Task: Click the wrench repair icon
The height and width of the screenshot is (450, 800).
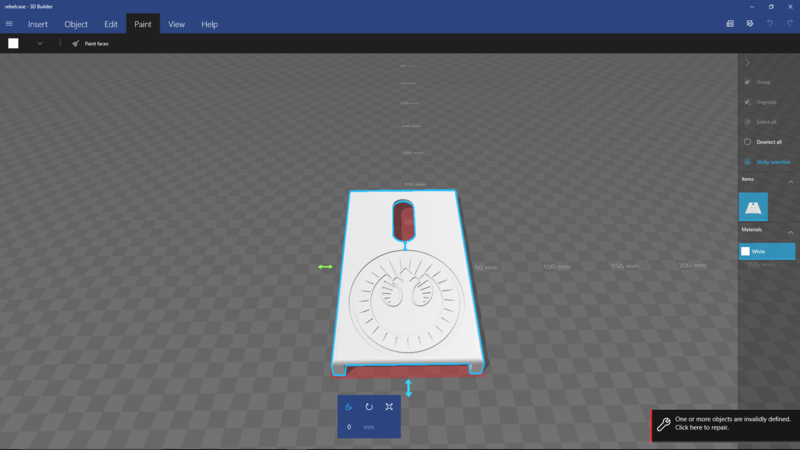Action: click(663, 424)
